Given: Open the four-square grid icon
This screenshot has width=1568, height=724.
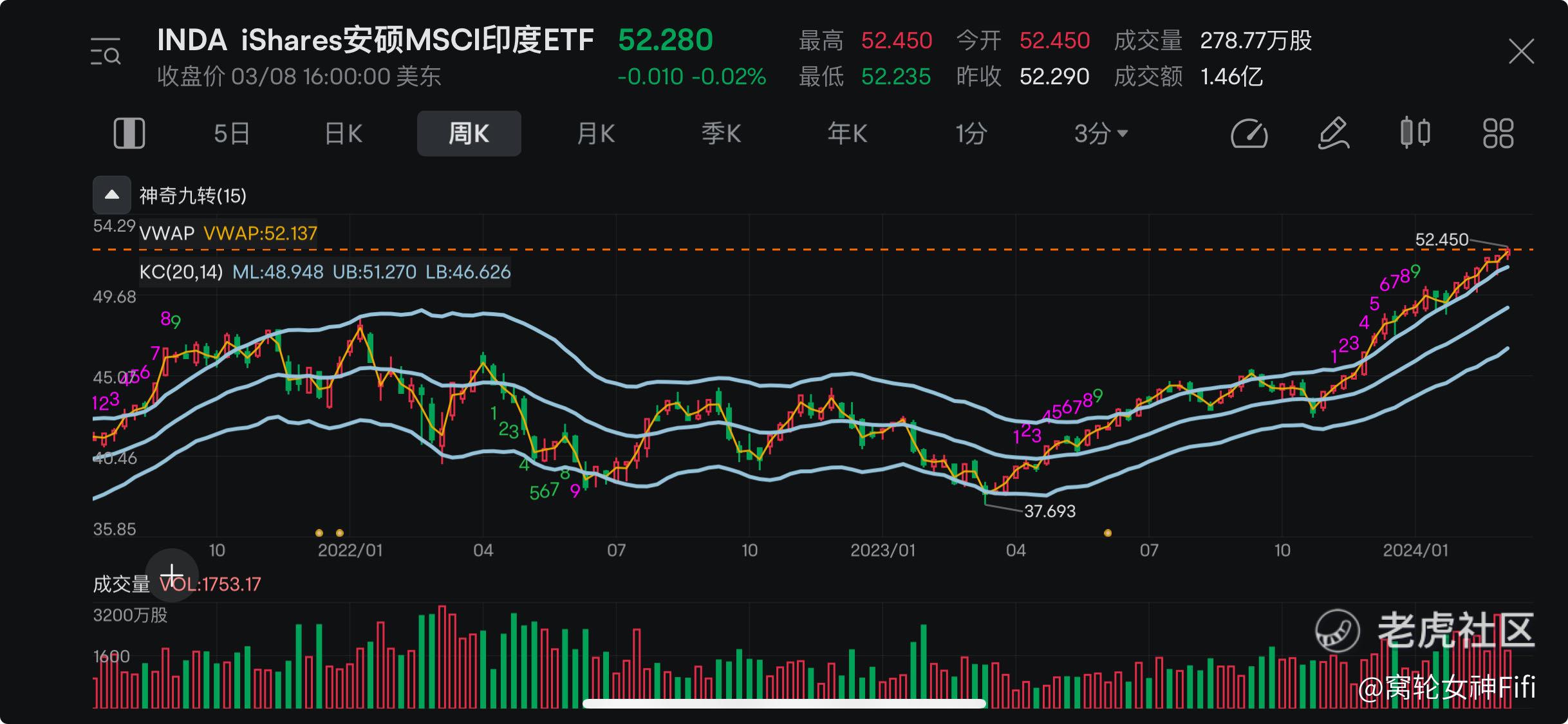Looking at the screenshot, I should pos(1498,134).
